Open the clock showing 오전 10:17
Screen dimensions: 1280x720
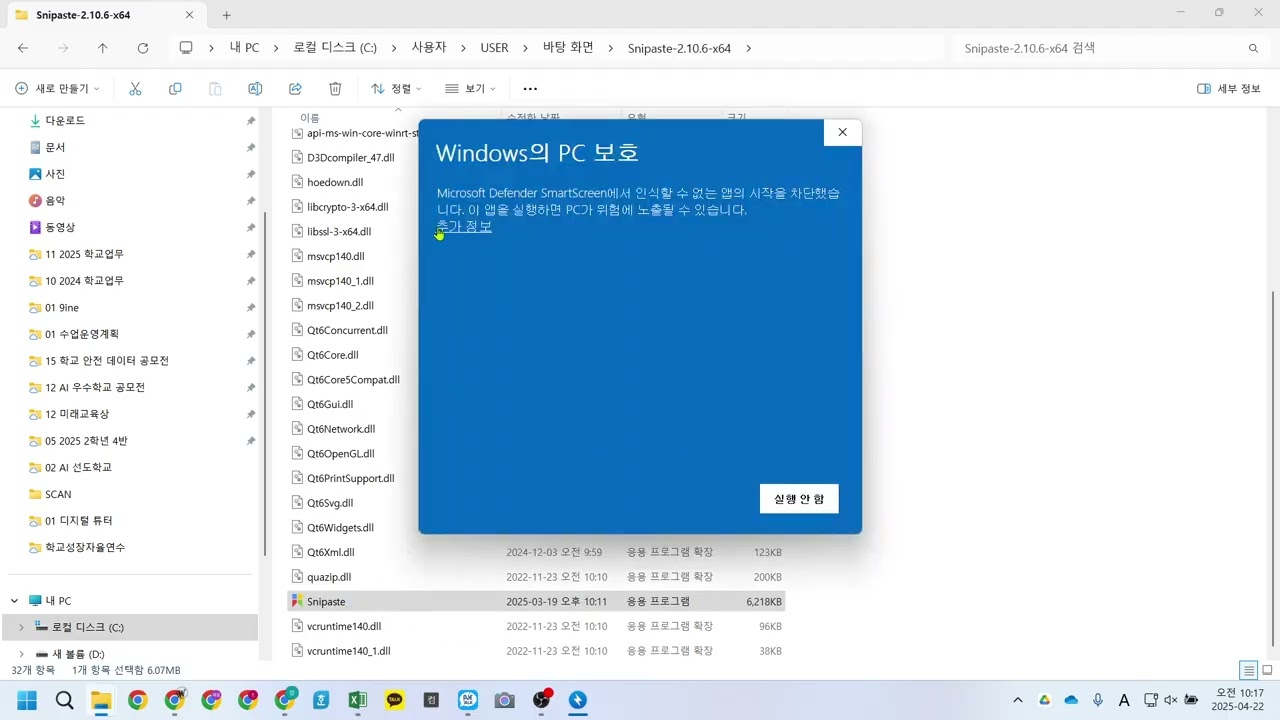(x=1238, y=699)
